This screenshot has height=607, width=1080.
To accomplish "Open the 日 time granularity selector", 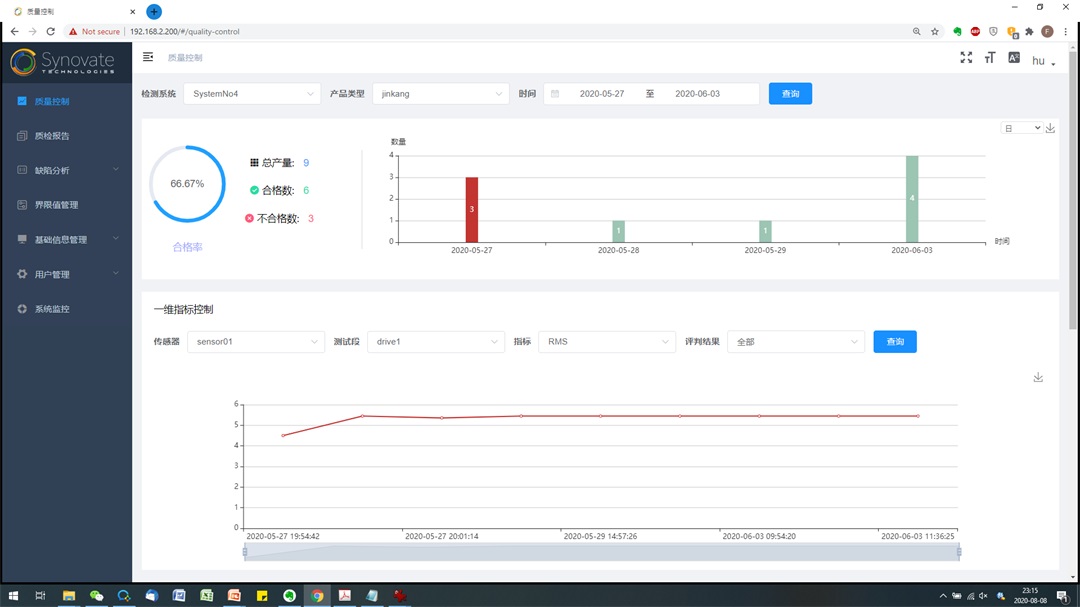I will click(1022, 128).
